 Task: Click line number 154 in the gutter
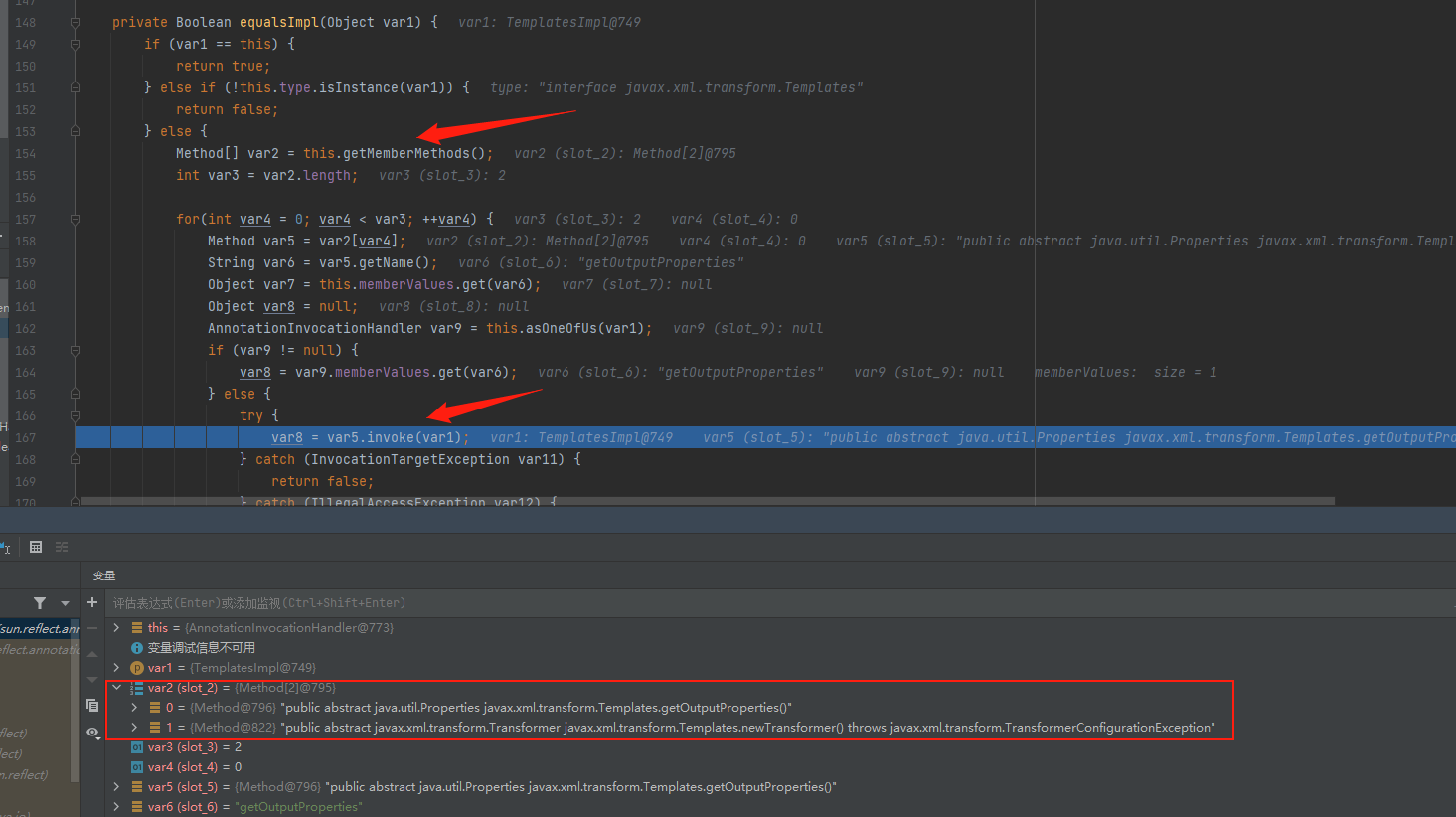pos(25,153)
